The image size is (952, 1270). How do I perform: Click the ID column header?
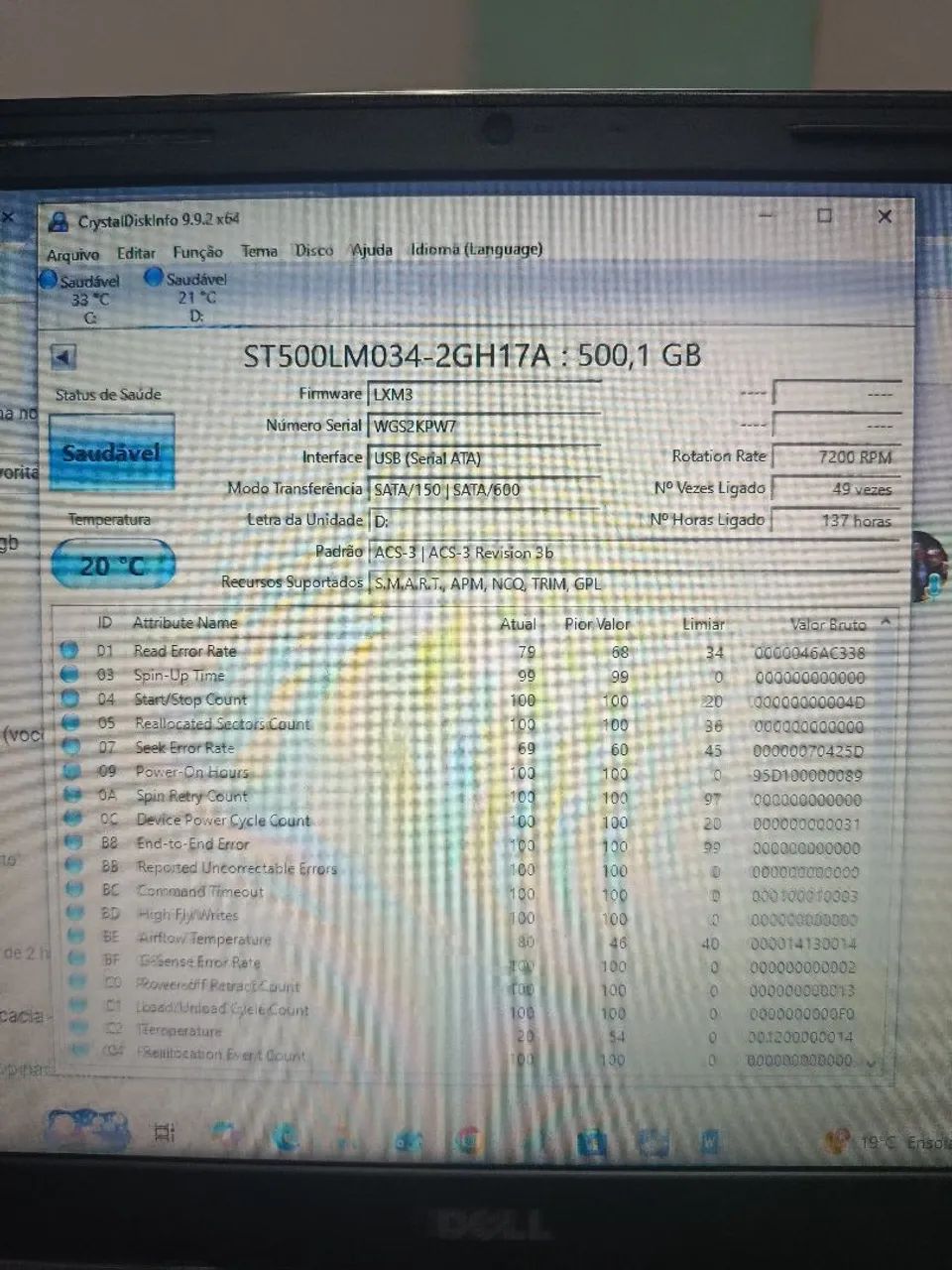[x=104, y=622]
